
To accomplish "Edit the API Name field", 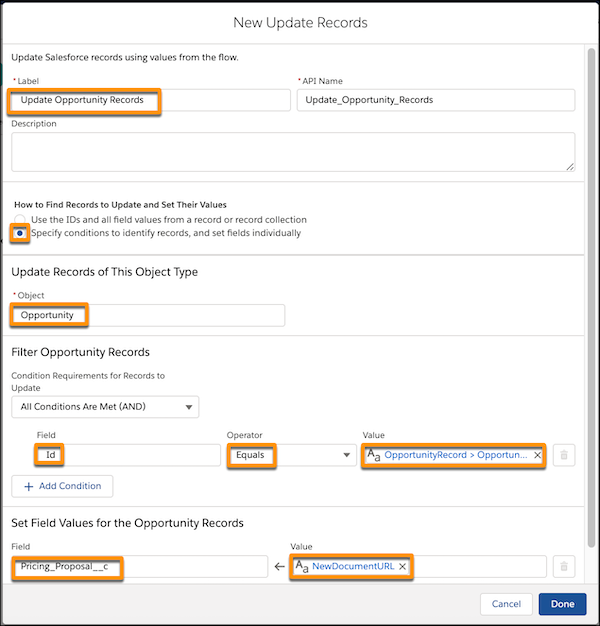I will (436, 100).
